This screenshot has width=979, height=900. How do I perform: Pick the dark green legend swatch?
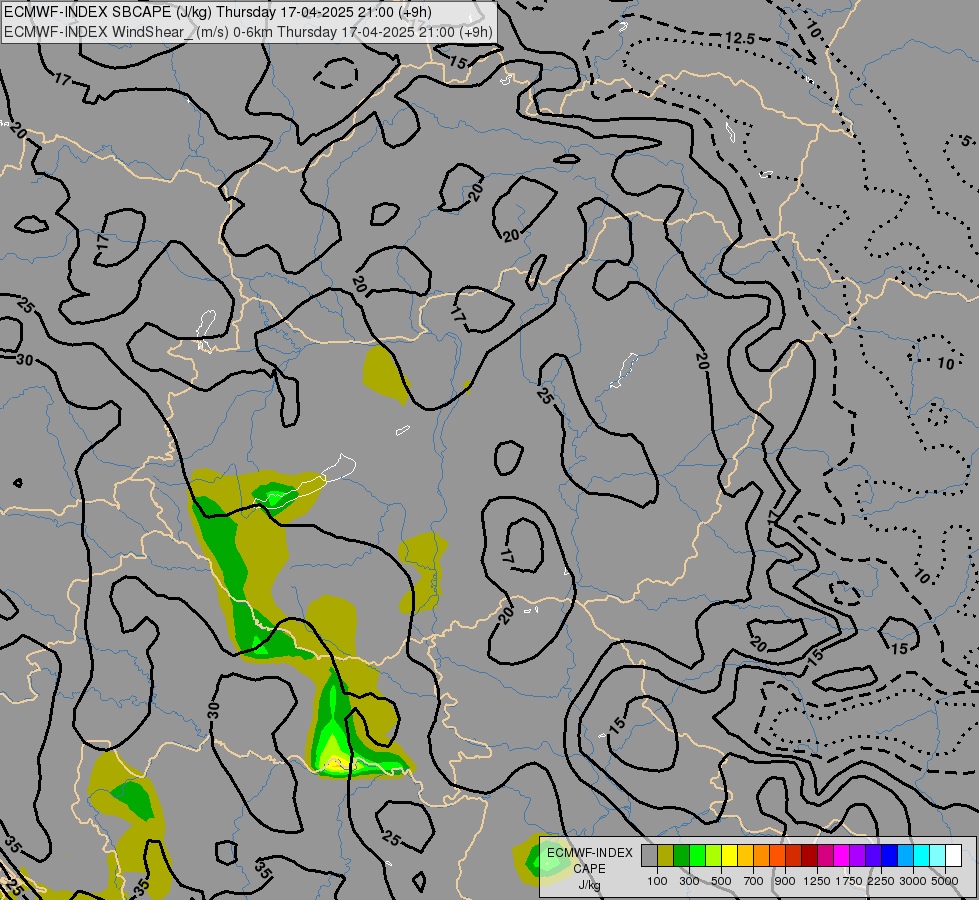pyautogui.click(x=682, y=856)
